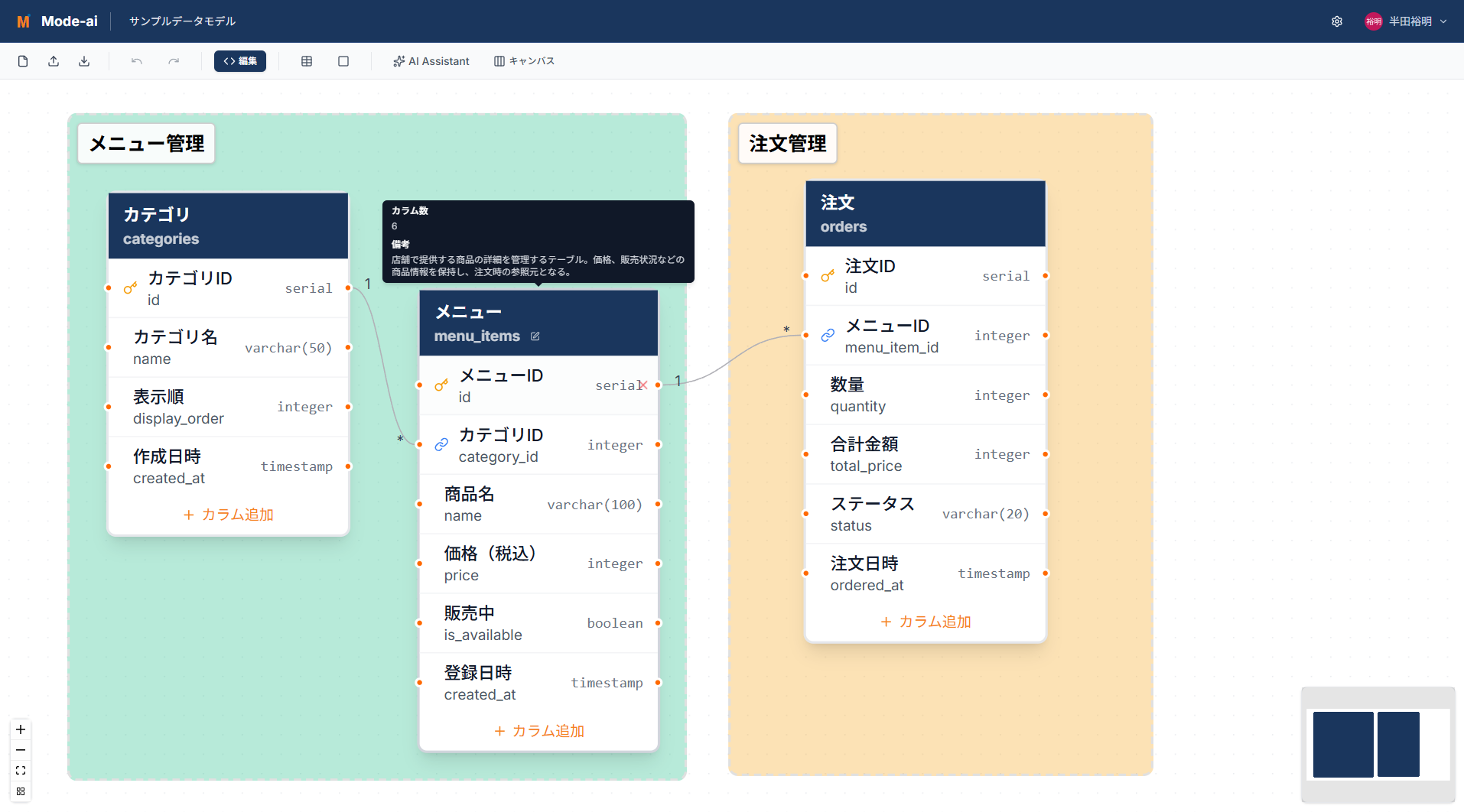Viewport: 1464px width, 812px height.
Task: Click the redo arrow icon
Action: pyautogui.click(x=174, y=61)
